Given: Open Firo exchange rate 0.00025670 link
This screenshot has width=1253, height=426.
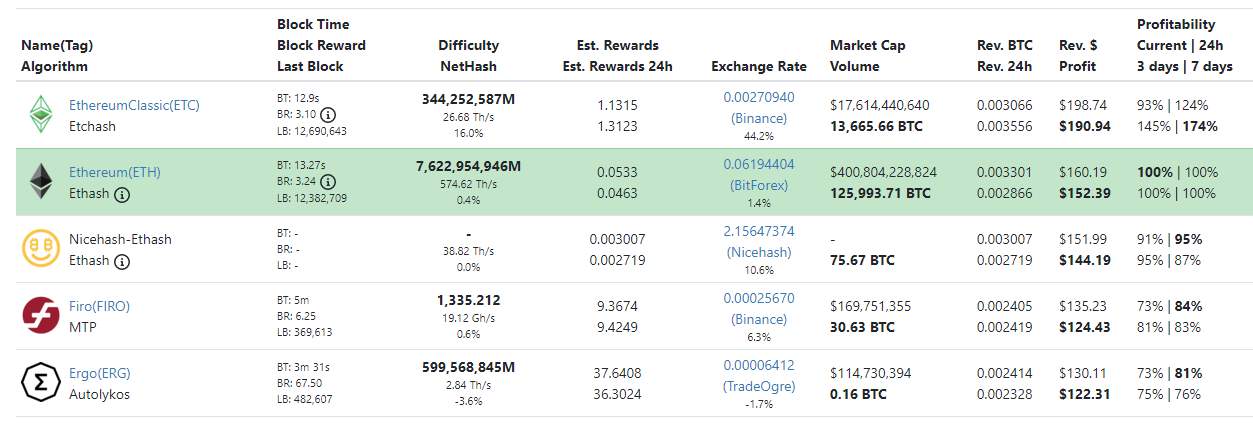Looking at the screenshot, I should pos(759,298).
